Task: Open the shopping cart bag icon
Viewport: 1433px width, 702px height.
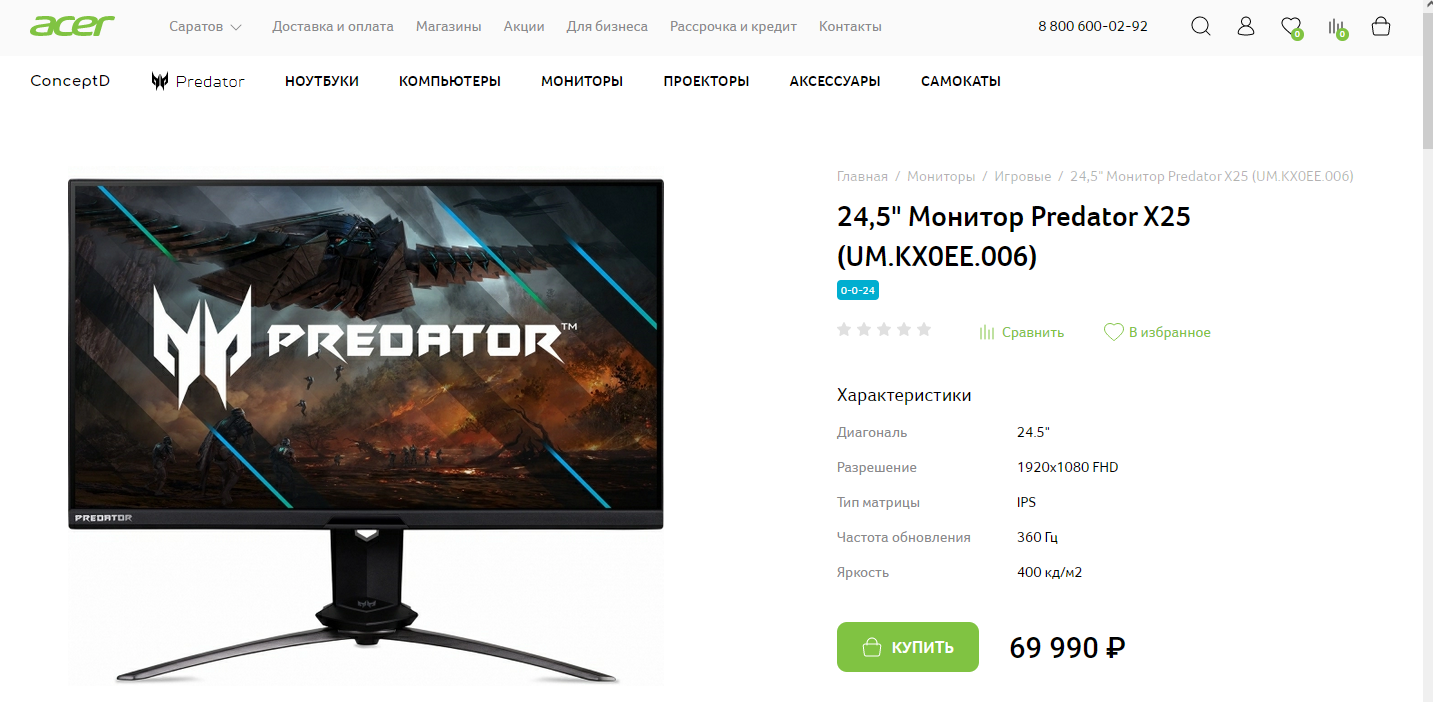Action: [x=1381, y=26]
